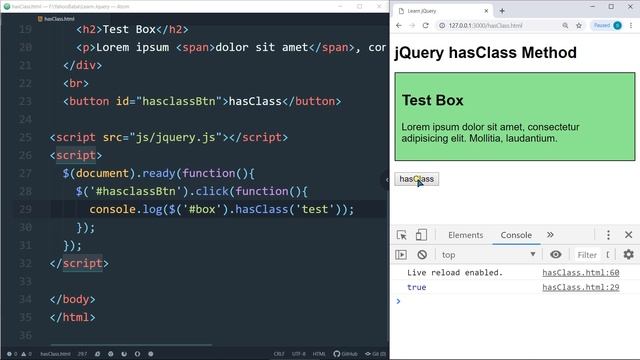Click the CRLF line ending selector
The height and width of the screenshot is (360, 640).
(279, 354)
